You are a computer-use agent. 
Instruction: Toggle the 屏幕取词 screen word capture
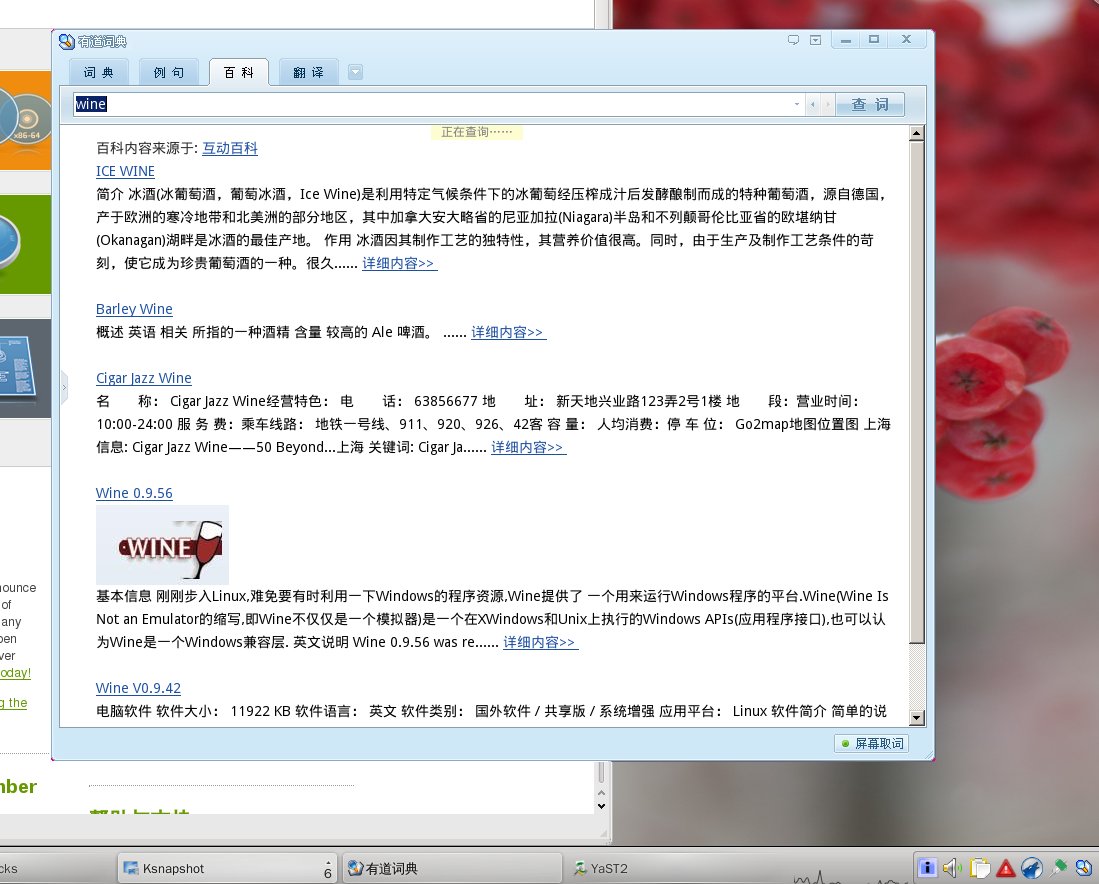click(x=872, y=743)
